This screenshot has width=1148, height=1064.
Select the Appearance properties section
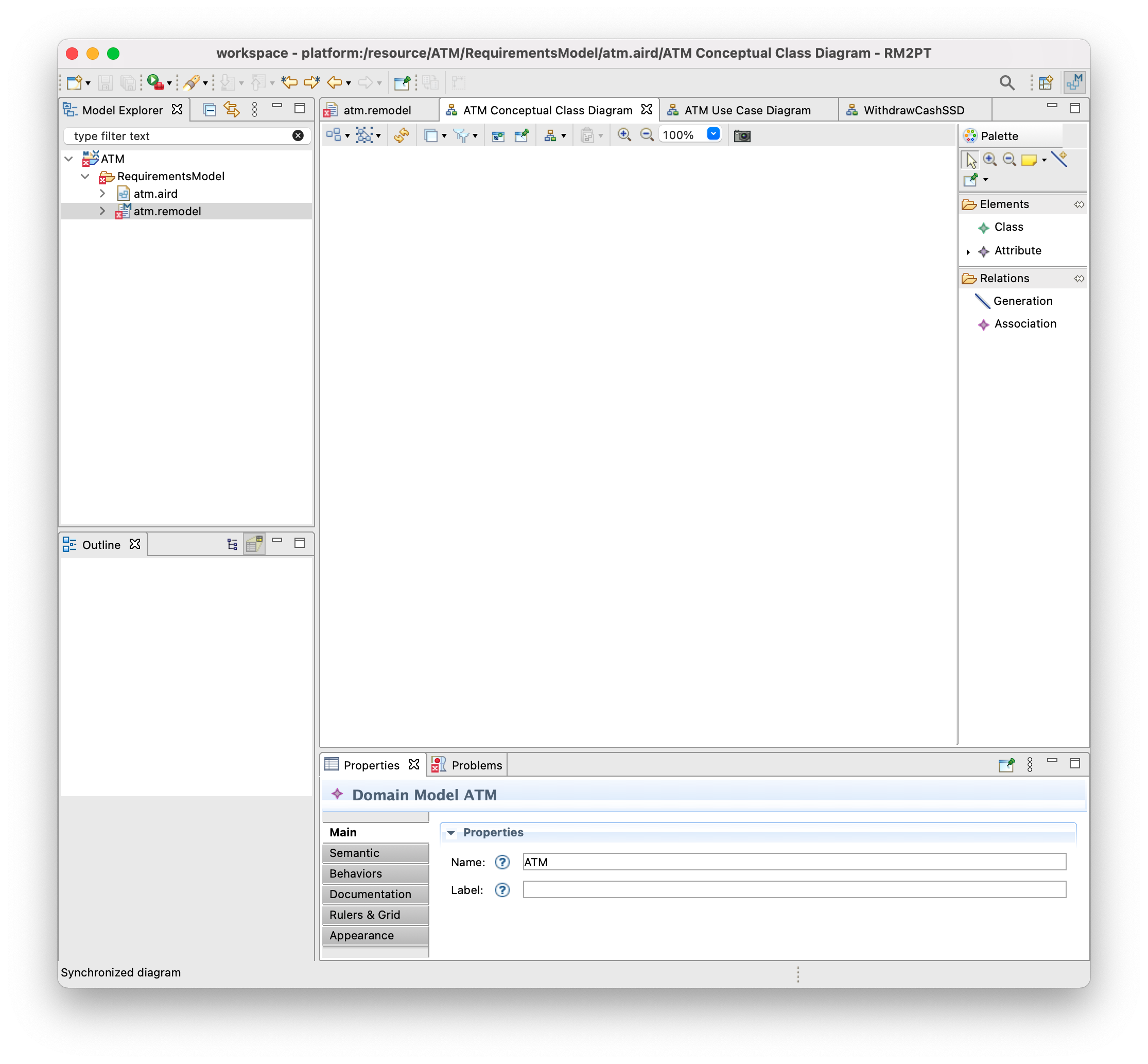pos(363,935)
